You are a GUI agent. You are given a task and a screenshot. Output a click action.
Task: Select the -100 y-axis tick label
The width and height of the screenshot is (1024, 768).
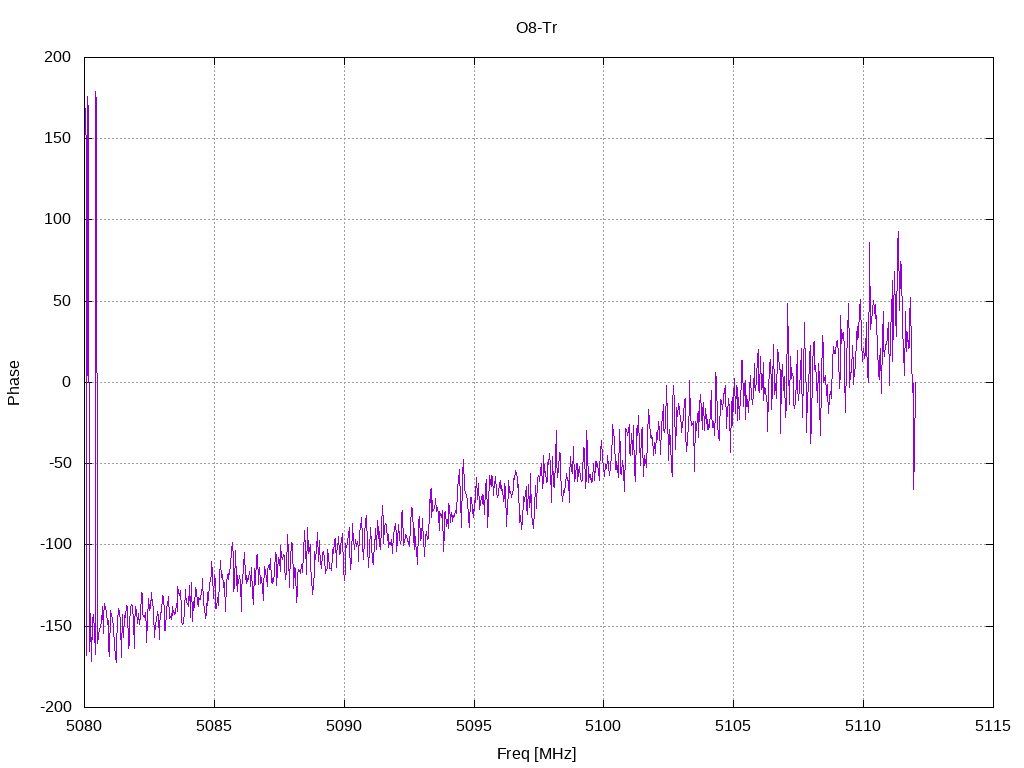click(x=56, y=544)
